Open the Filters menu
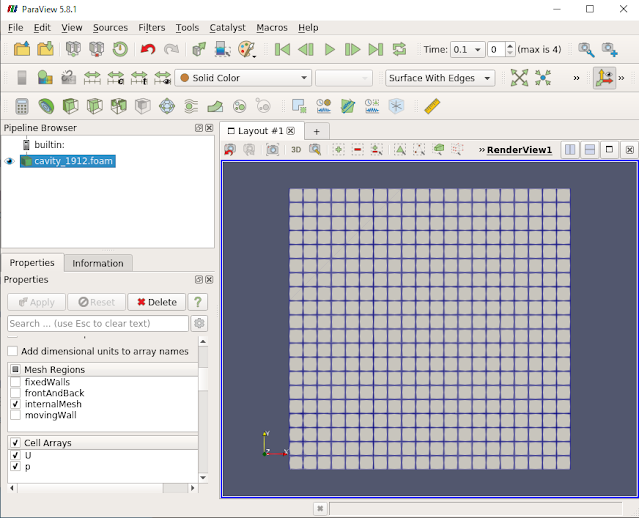 (x=152, y=27)
